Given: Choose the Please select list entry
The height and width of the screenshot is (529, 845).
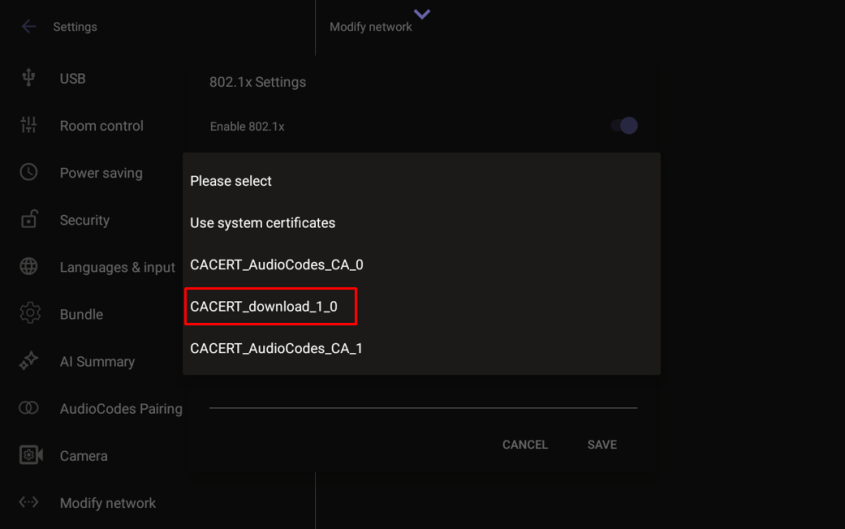Looking at the screenshot, I should [x=231, y=181].
